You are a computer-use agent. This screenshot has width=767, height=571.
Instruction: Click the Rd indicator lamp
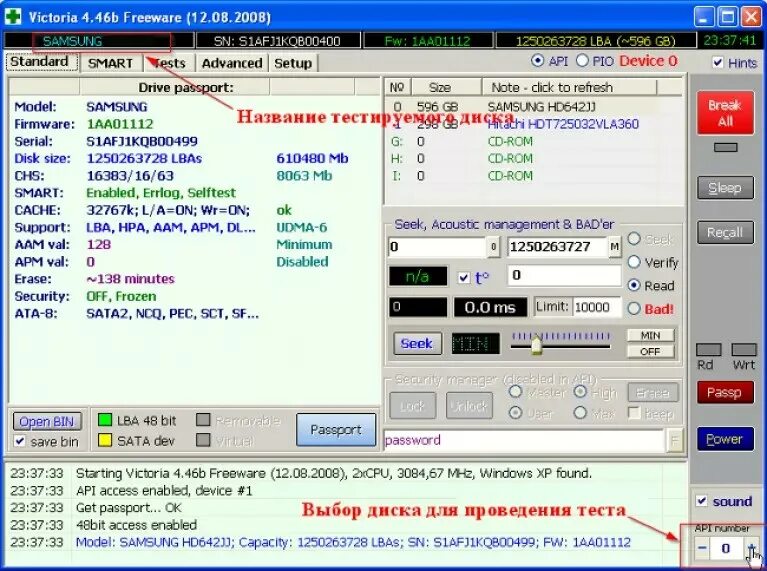point(708,349)
